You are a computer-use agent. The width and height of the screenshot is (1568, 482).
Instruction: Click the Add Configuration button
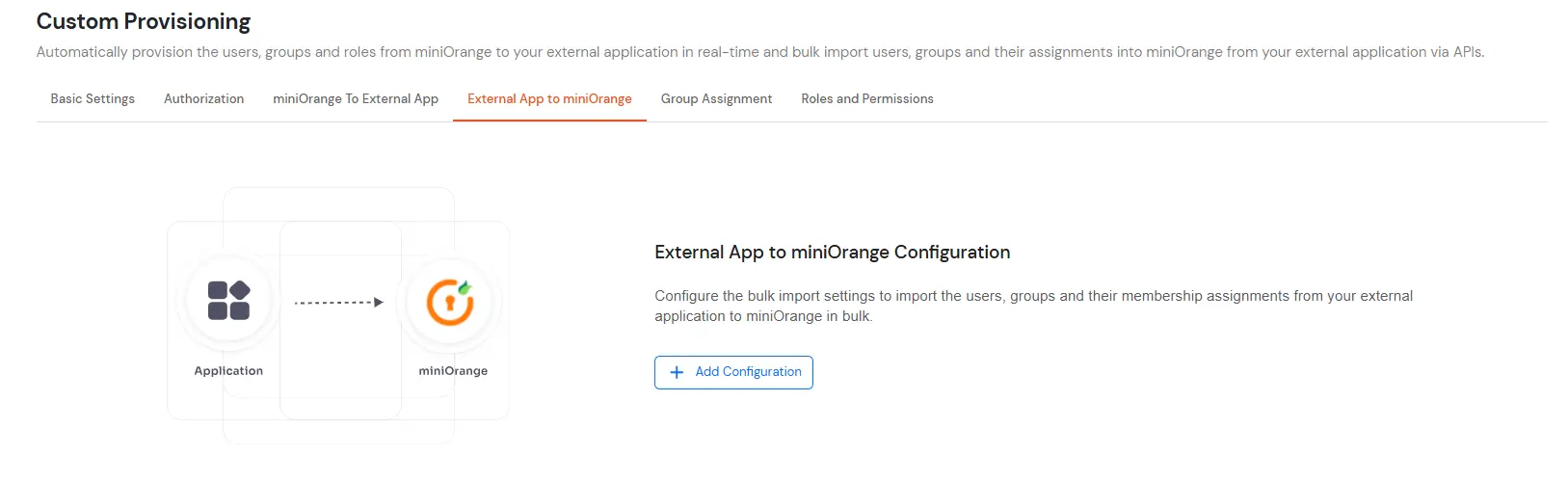[733, 372]
